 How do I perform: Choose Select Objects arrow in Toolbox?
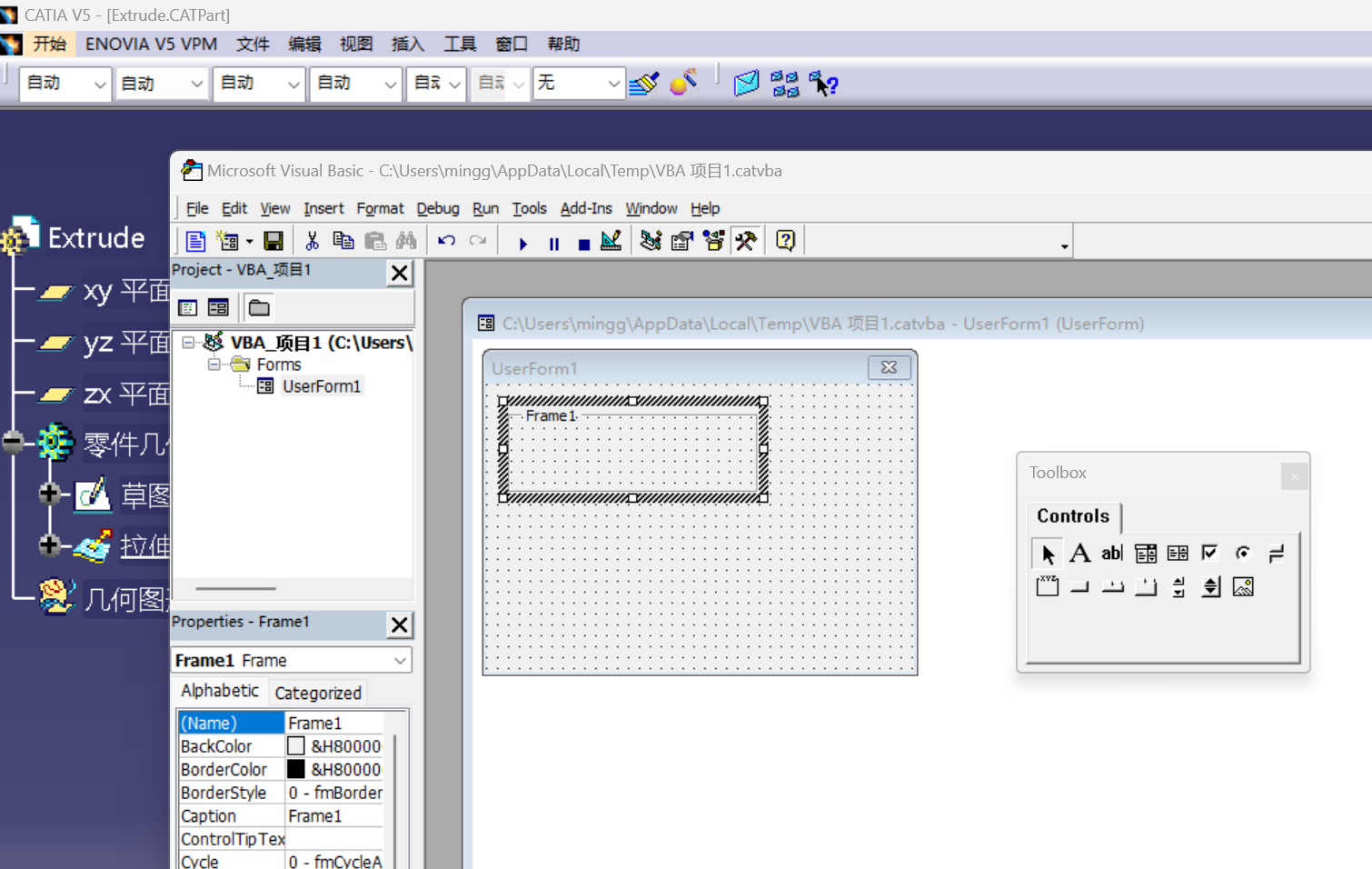[x=1047, y=554]
